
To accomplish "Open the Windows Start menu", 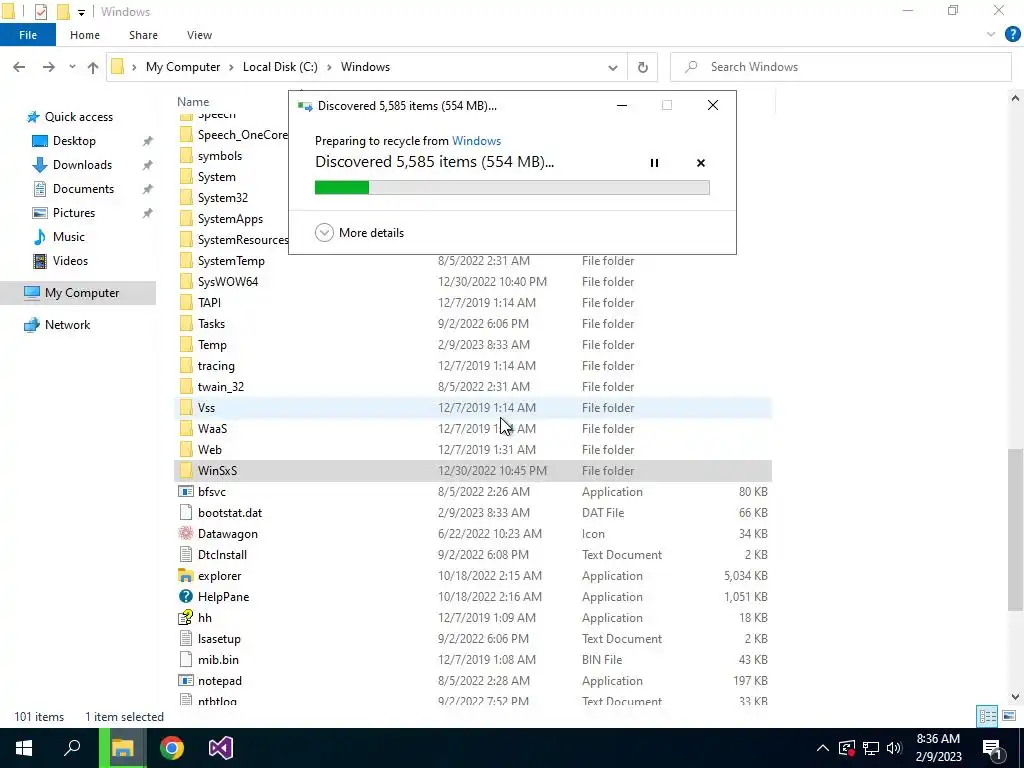I will (24, 748).
